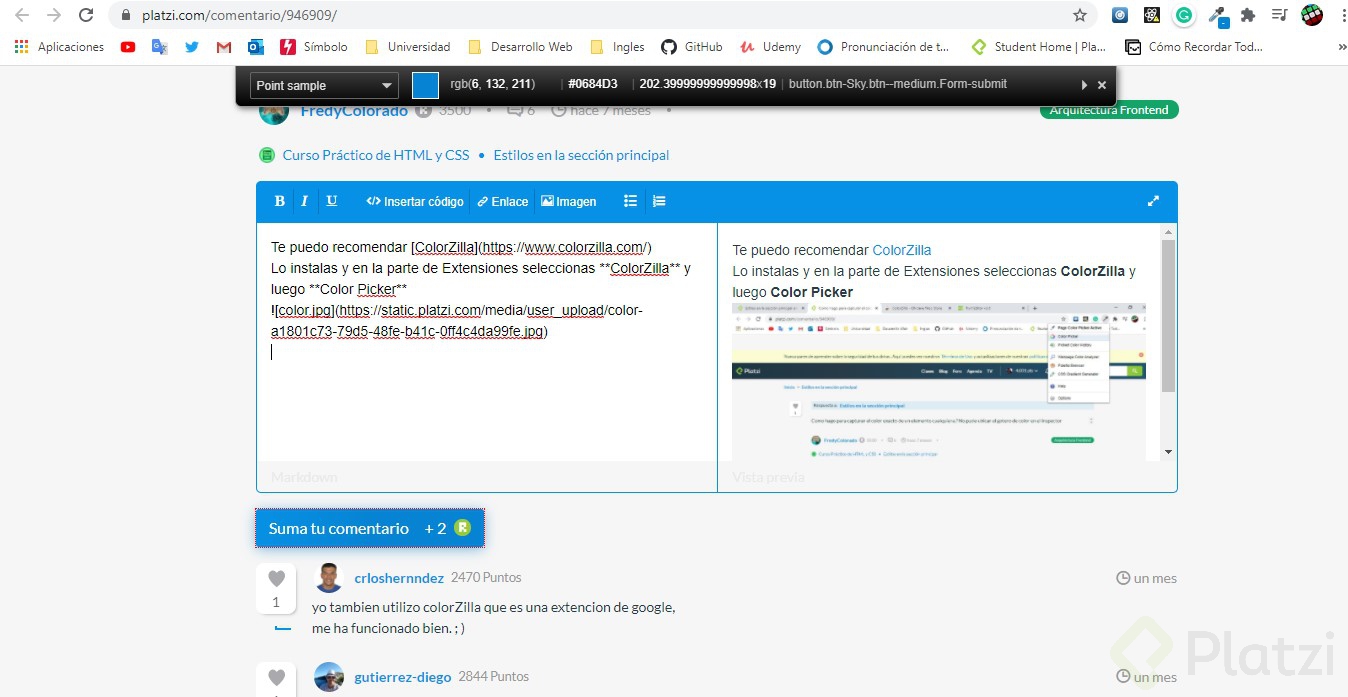This screenshot has height=697, width=1348.
Task: Open the Point sample dropdown
Action: [x=324, y=86]
